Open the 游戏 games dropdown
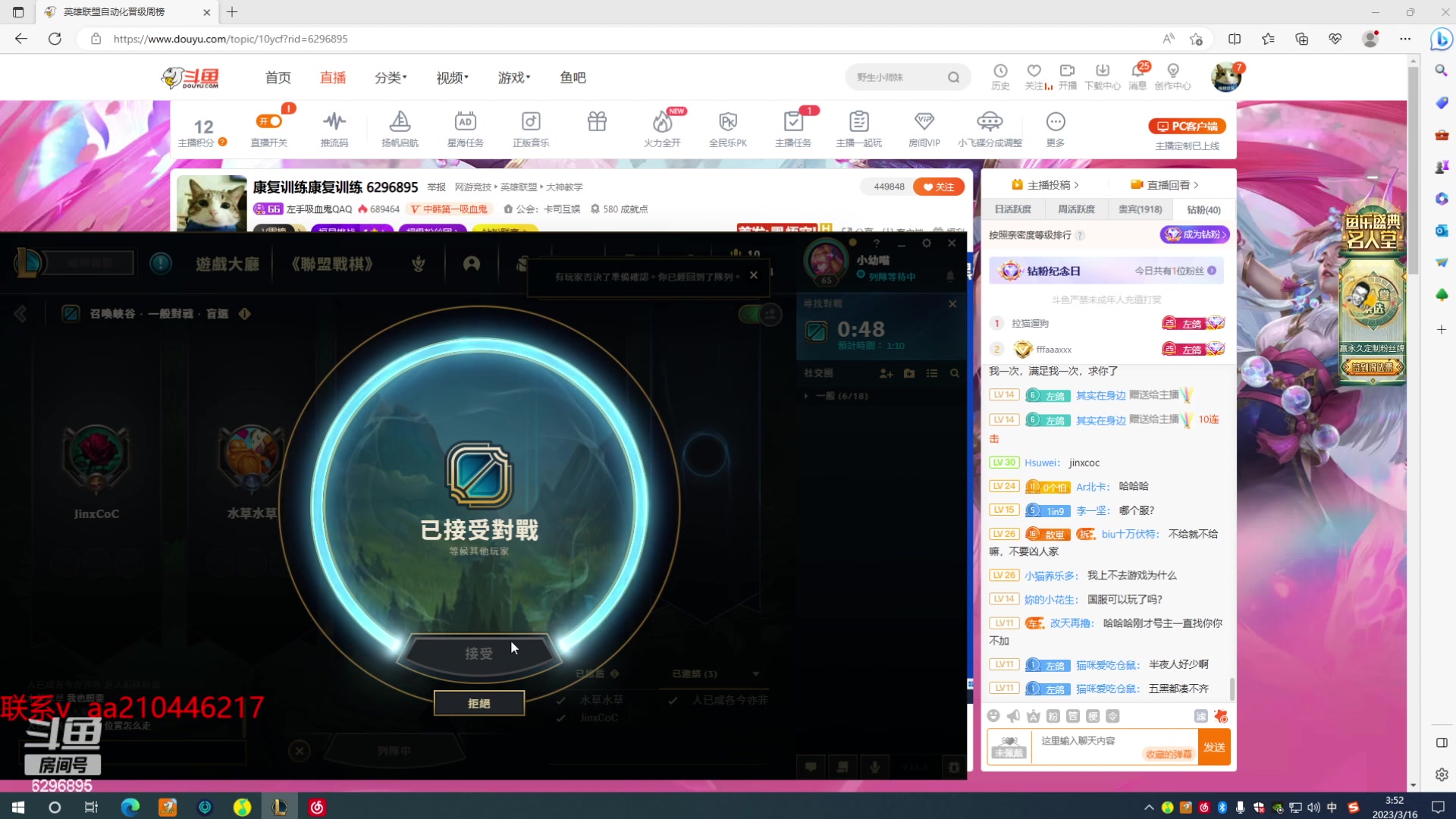The width and height of the screenshot is (1456, 819). [x=513, y=77]
